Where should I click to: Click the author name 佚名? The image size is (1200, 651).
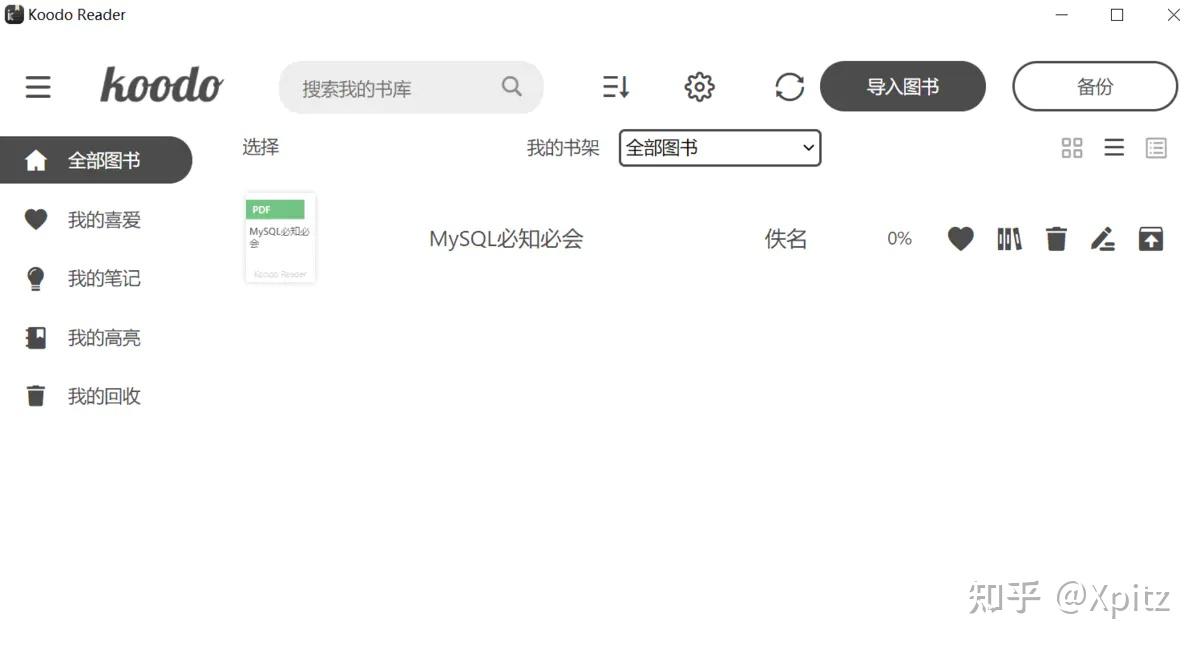click(x=786, y=239)
